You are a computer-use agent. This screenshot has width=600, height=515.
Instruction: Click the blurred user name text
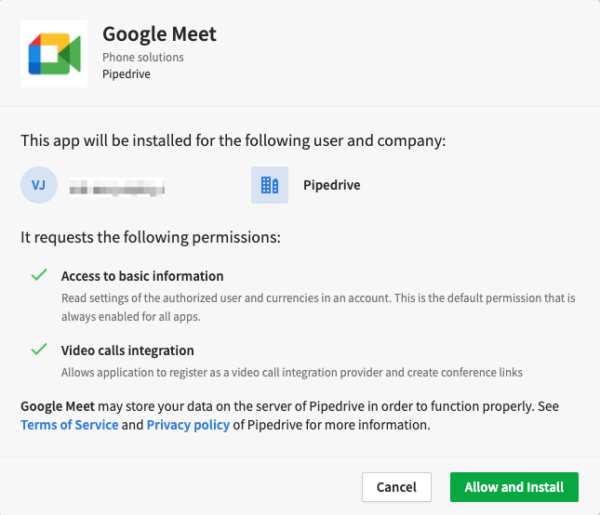pos(117,187)
